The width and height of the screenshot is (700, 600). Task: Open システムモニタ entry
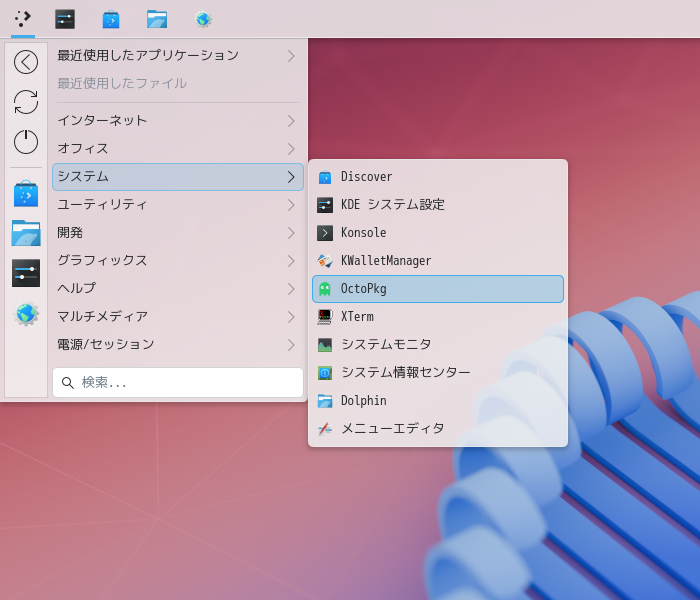click(x=438, y=345)
